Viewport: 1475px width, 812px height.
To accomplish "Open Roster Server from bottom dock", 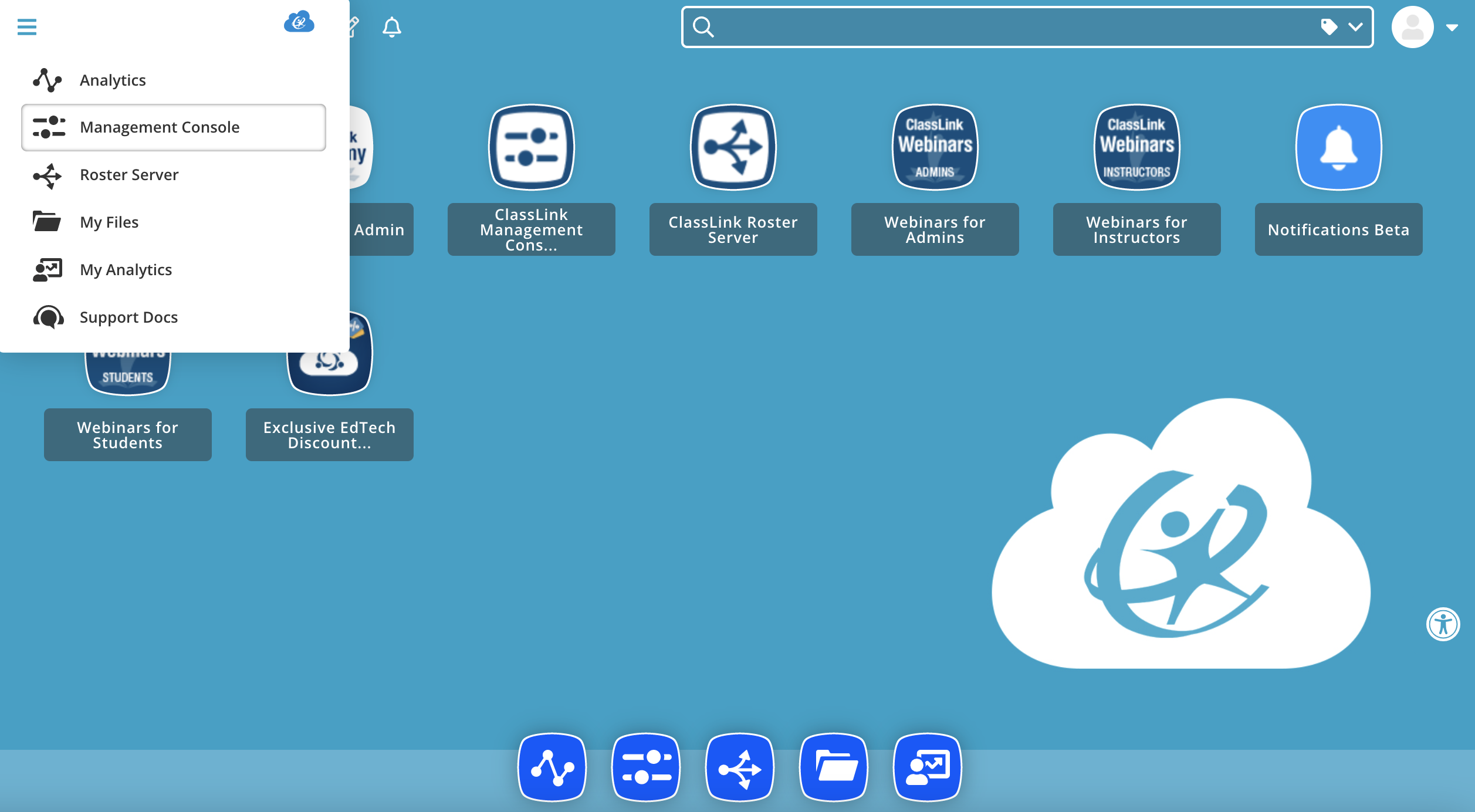I will 740,767.
